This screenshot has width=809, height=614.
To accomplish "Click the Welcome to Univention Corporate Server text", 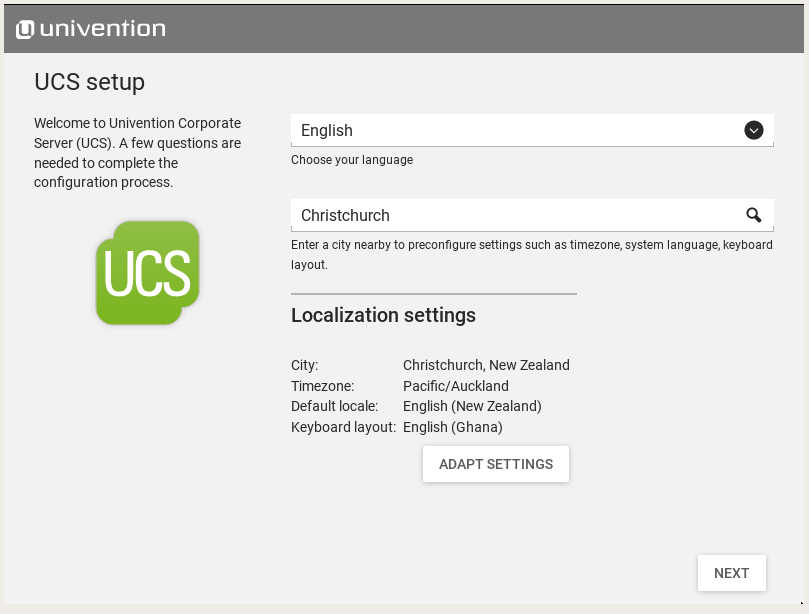I will pos(138,152).
